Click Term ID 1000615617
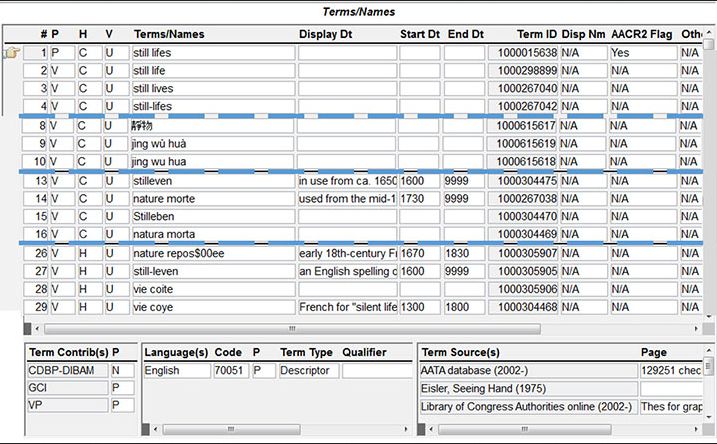The height and width of the screenshot is (444, 717). click(522, 126)
